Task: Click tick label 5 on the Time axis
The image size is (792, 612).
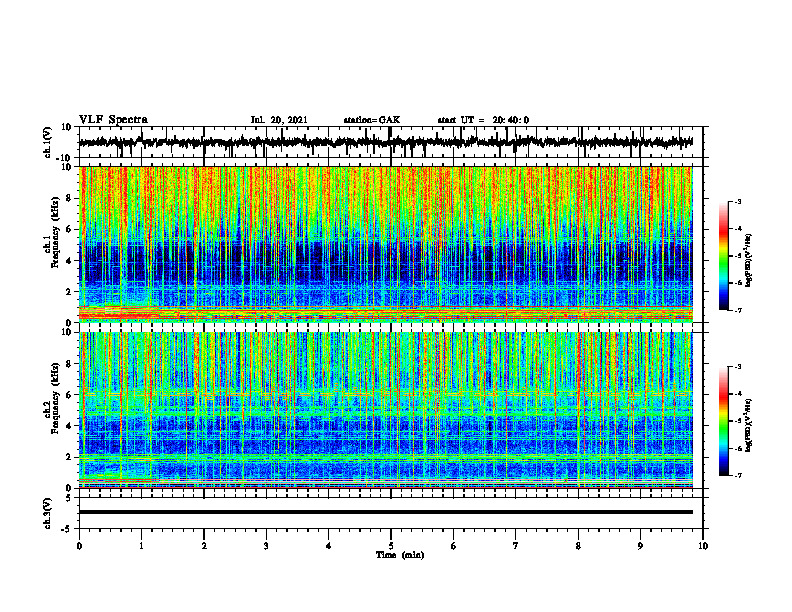Action: (391, 546)
